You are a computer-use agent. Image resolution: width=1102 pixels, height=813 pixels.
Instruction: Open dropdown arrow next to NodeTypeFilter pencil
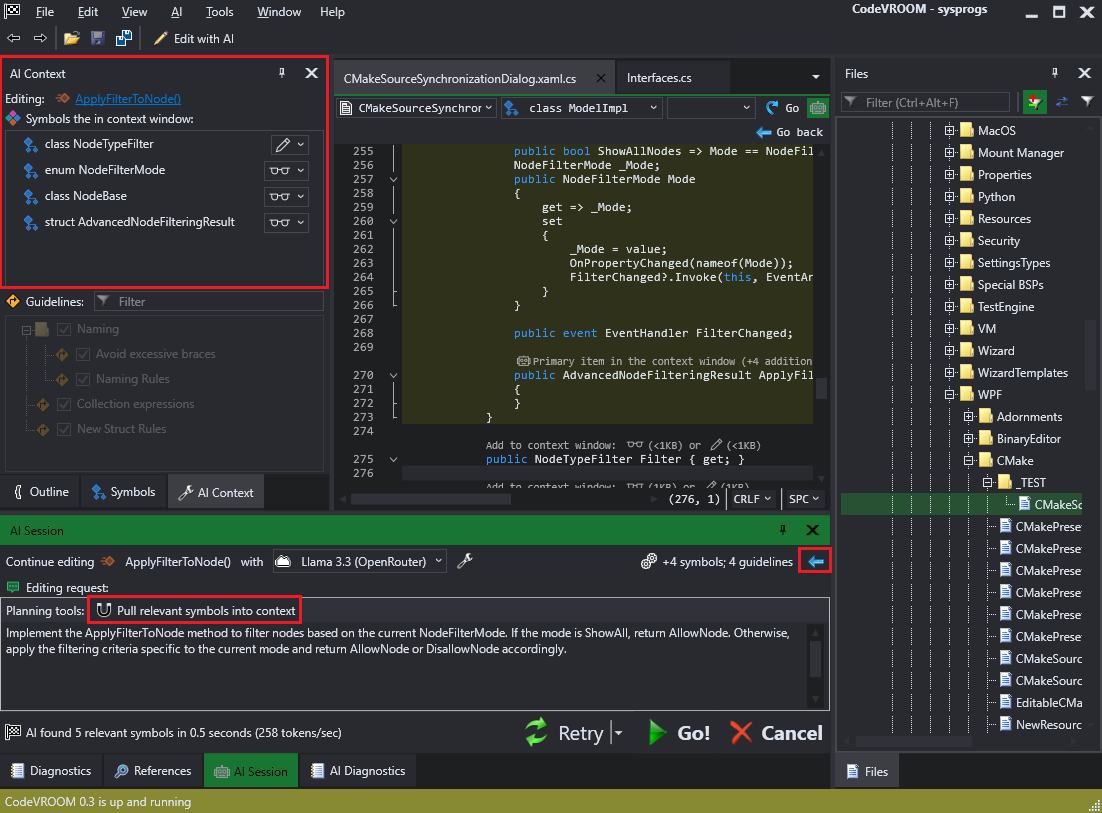click(301, 145)
